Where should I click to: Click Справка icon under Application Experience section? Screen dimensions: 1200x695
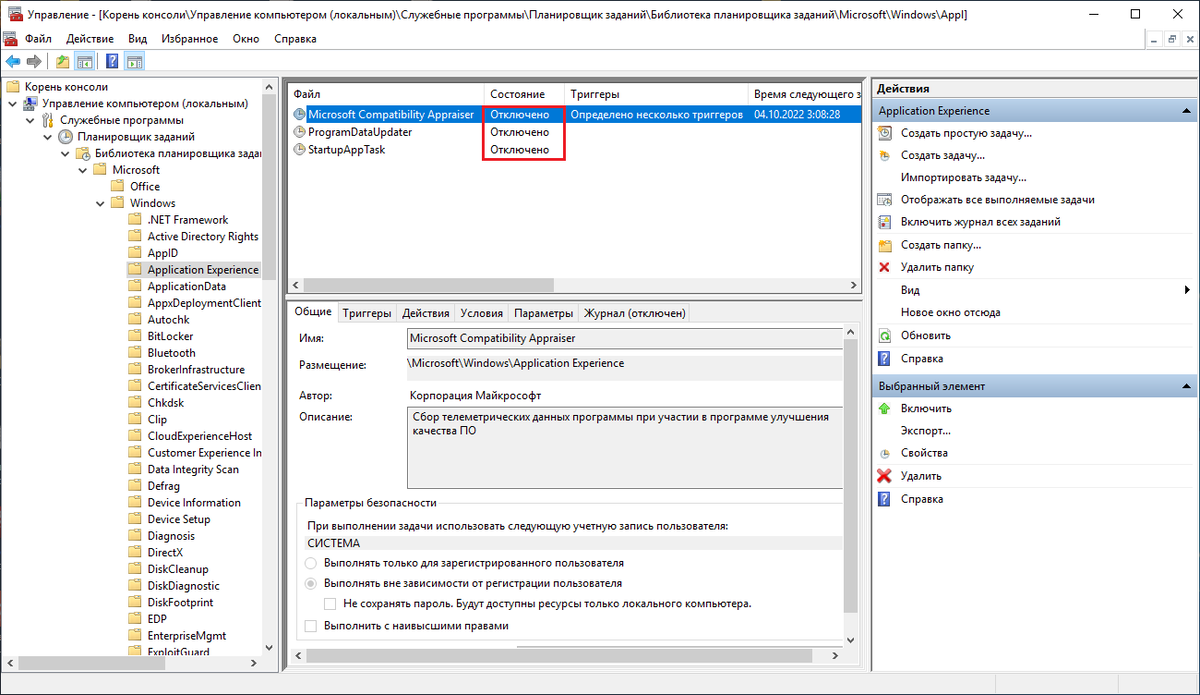click(x=884, y=358)
